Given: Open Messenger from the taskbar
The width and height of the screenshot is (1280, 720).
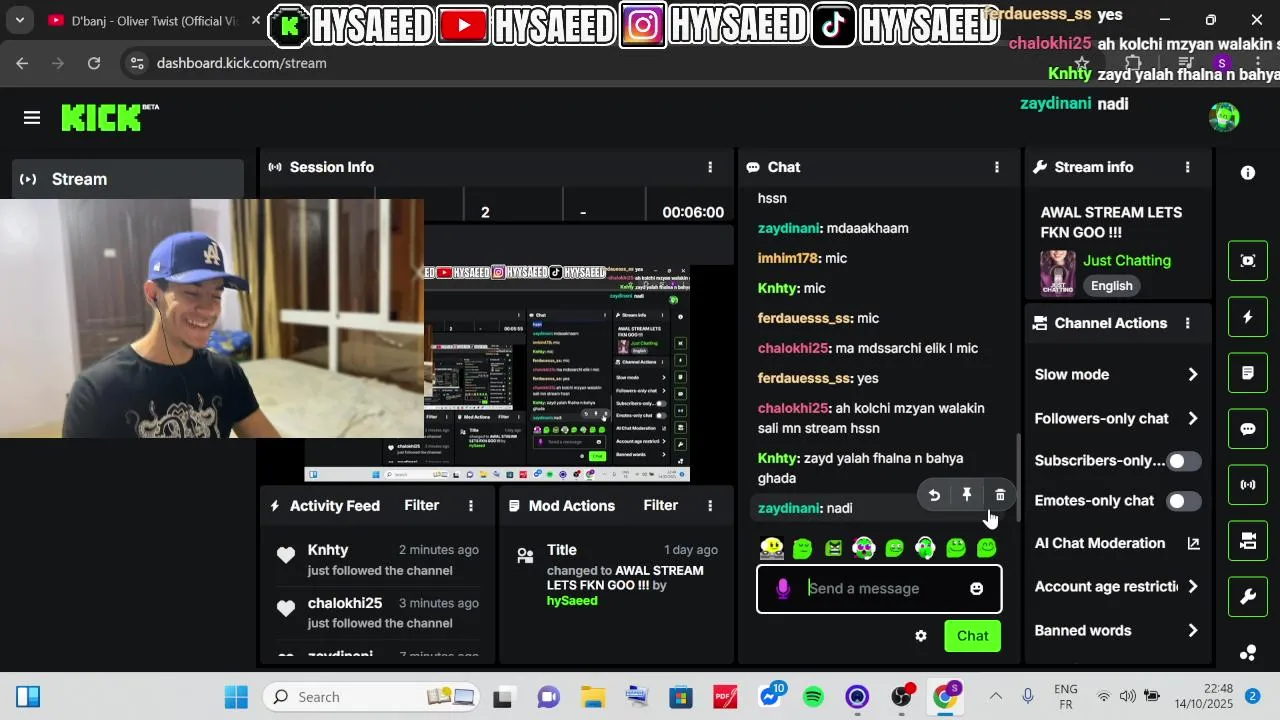Looking at the screenshot, I should [x=769, y=697].
